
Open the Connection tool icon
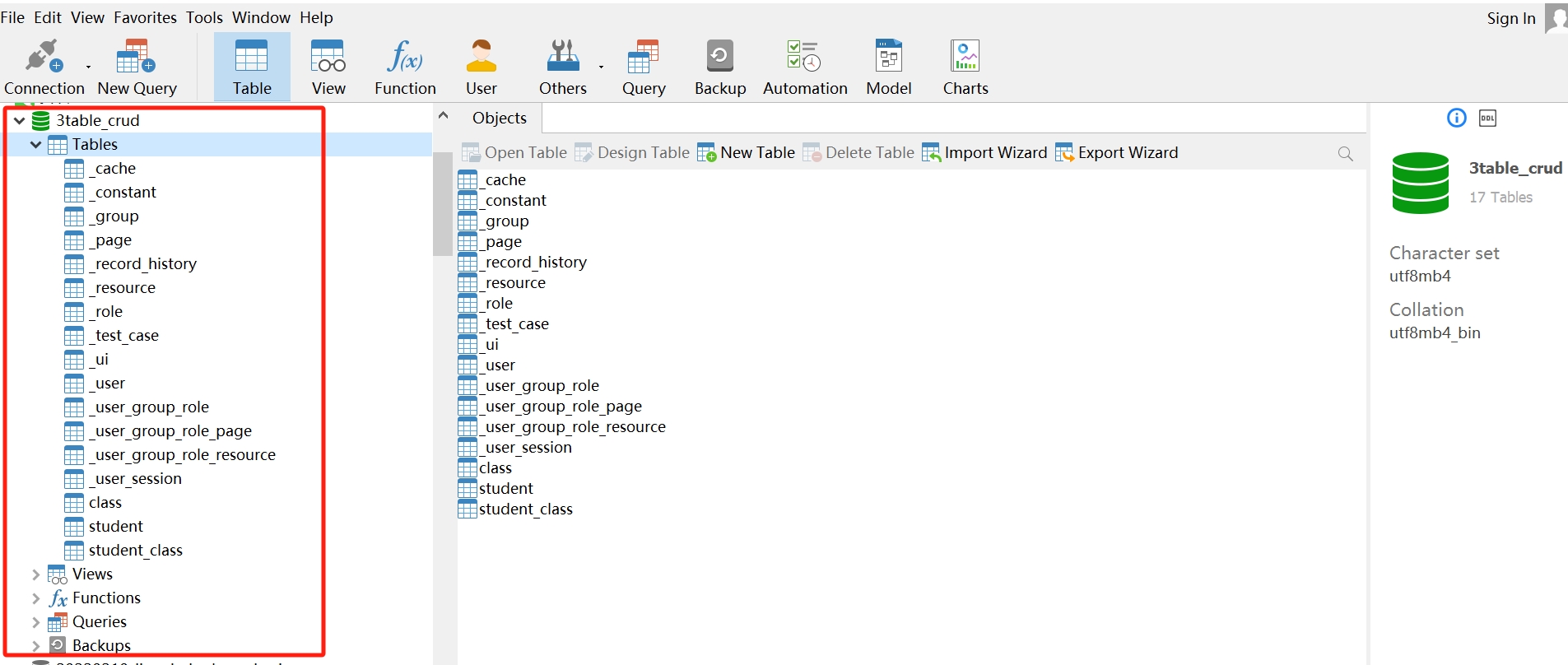[43, 58]
